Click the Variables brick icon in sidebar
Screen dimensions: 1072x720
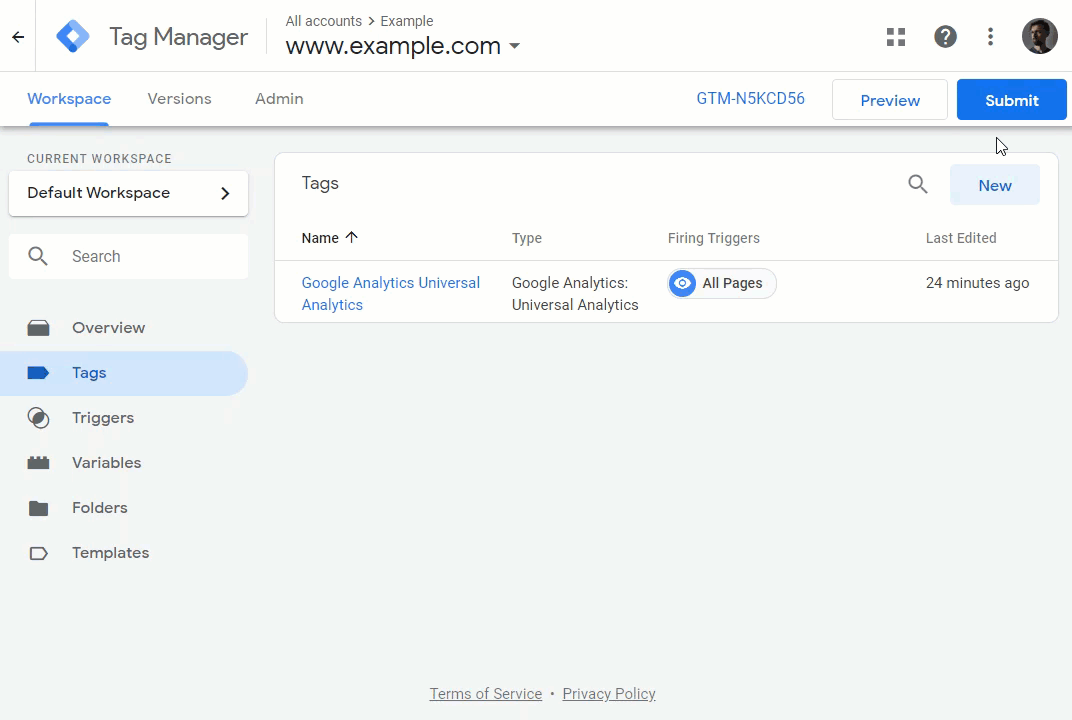[38, 463]
